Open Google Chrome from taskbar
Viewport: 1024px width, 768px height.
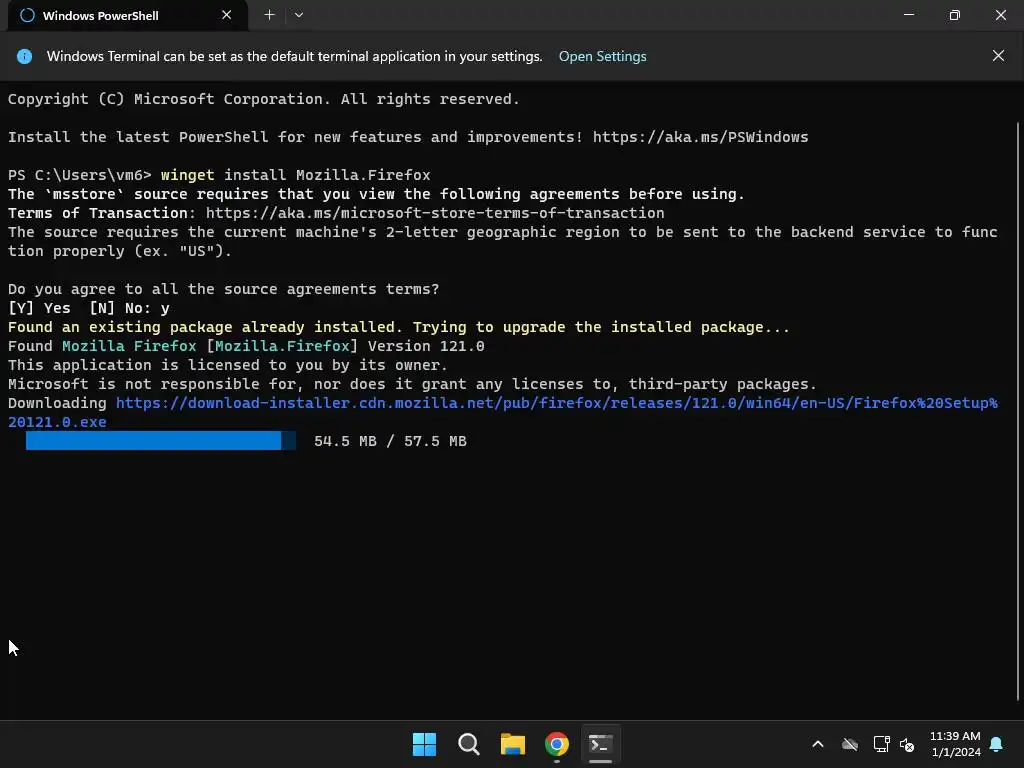pos(557,744)
